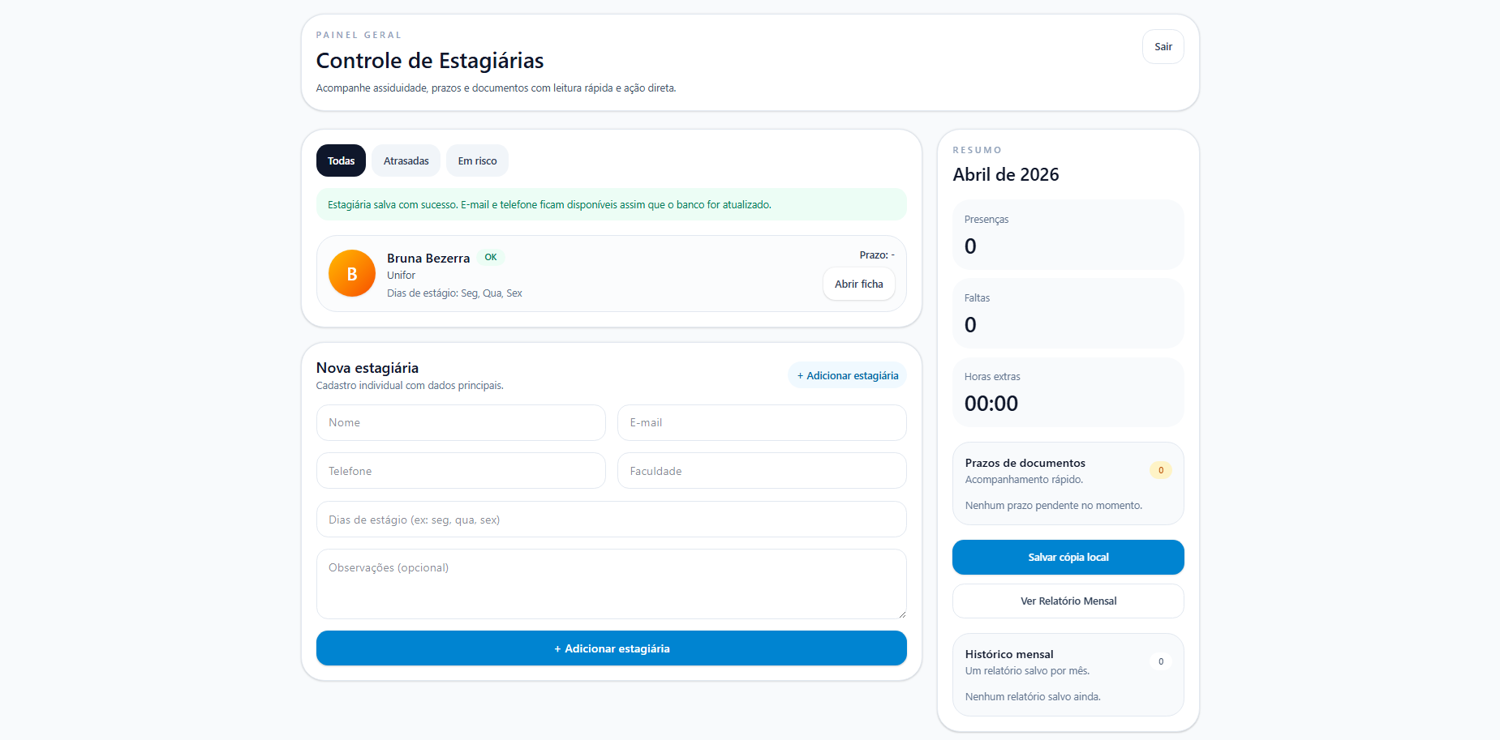1500x740 pixels.
Task: Click the Faculdade field
Action: (x=761, y=470)
